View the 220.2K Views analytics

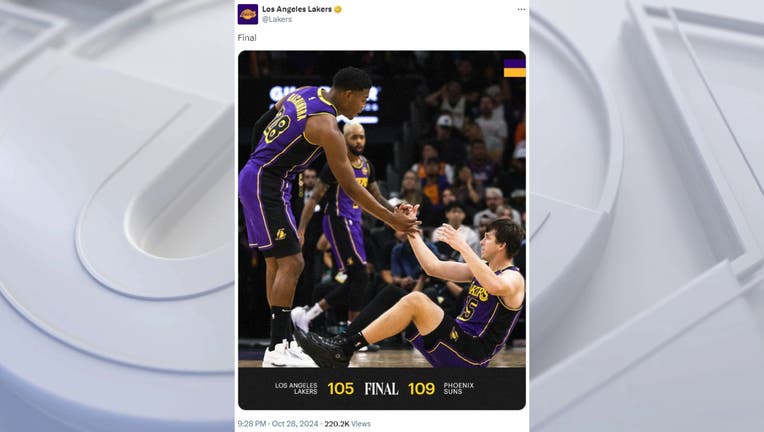[x=347, y=424]
